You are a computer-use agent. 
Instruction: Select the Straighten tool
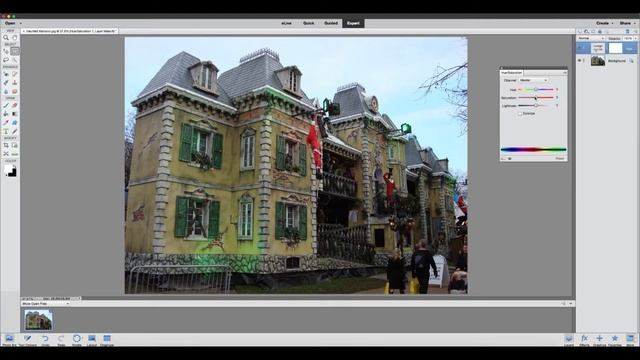15,154
